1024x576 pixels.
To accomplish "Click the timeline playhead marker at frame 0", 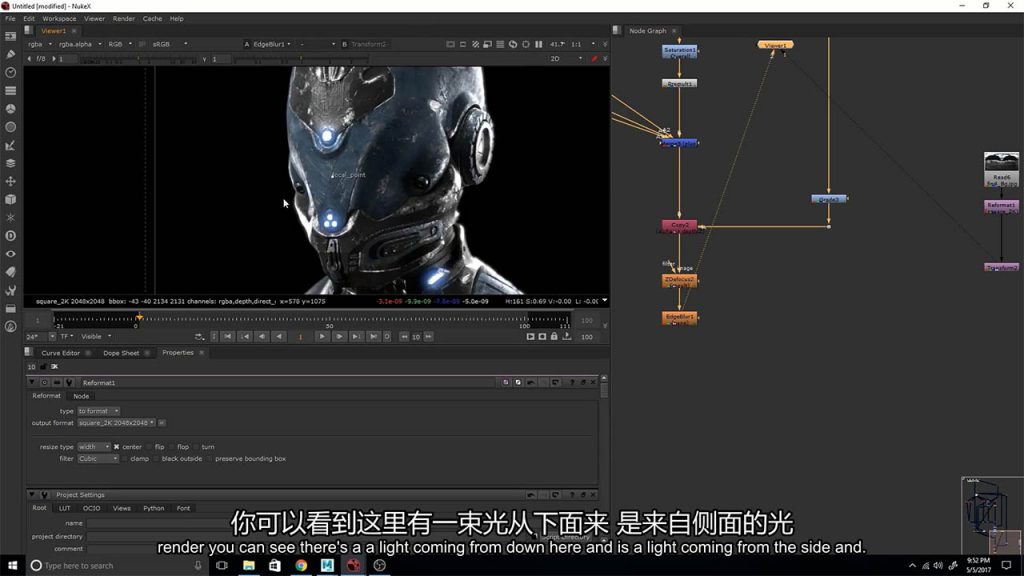I will [139, 317].
